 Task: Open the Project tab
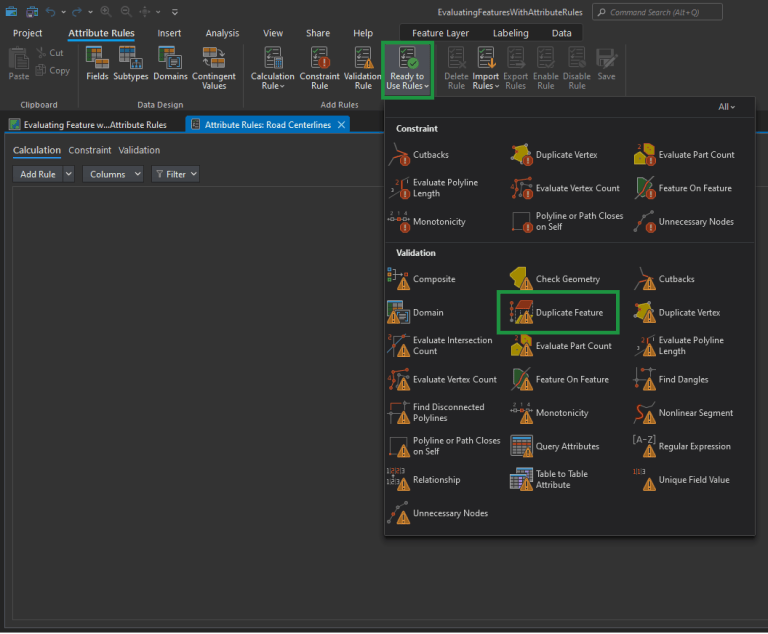[x=27, y=33]
